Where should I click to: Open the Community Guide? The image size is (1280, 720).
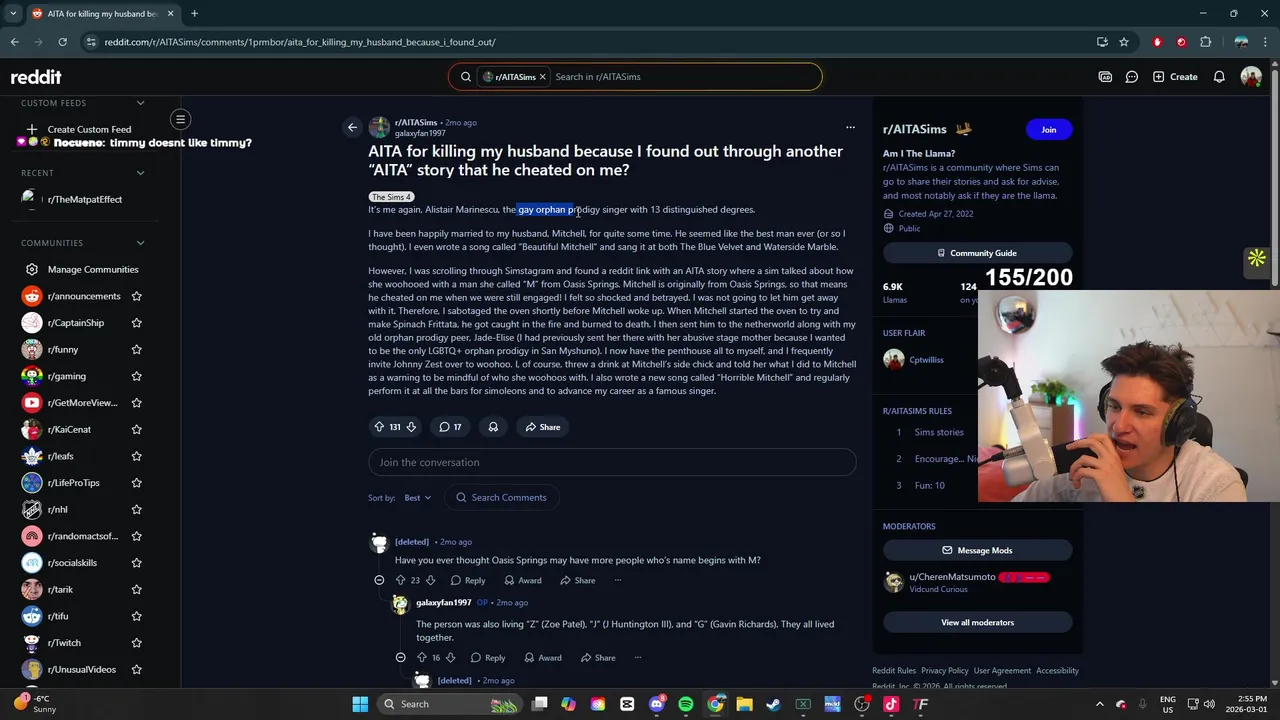pos(977,253)
